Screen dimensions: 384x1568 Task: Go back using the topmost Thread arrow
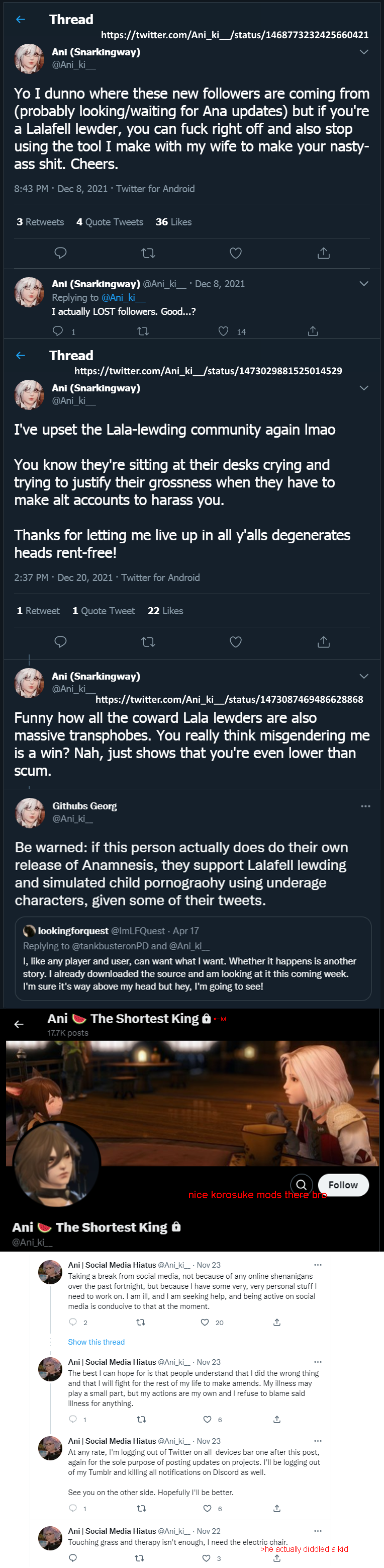[x=21, y=20]
